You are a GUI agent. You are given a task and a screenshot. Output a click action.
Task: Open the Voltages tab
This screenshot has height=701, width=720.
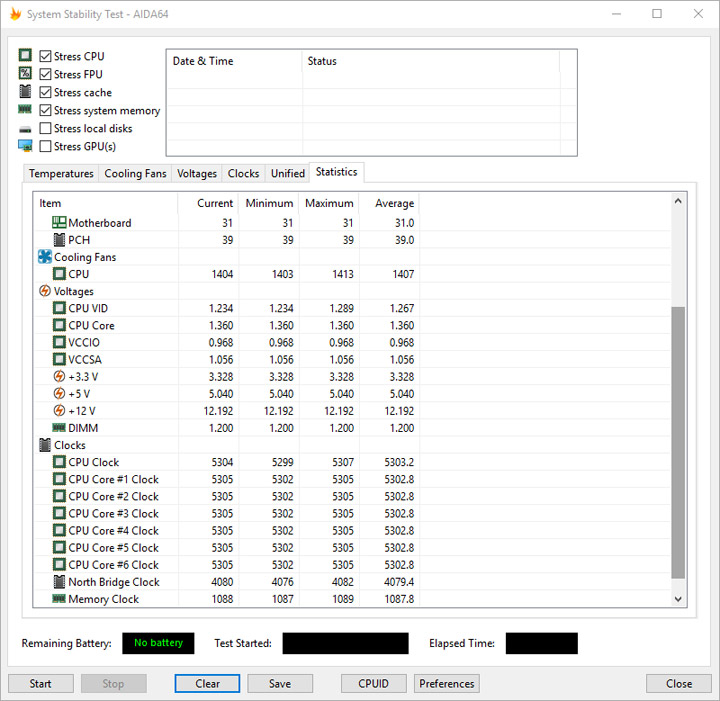(x=197, y=174)
